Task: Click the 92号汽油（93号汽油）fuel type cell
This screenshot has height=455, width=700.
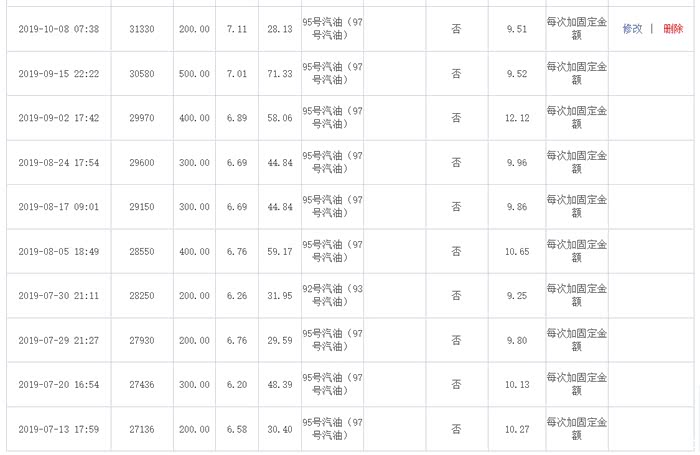Action: [331, 296]
